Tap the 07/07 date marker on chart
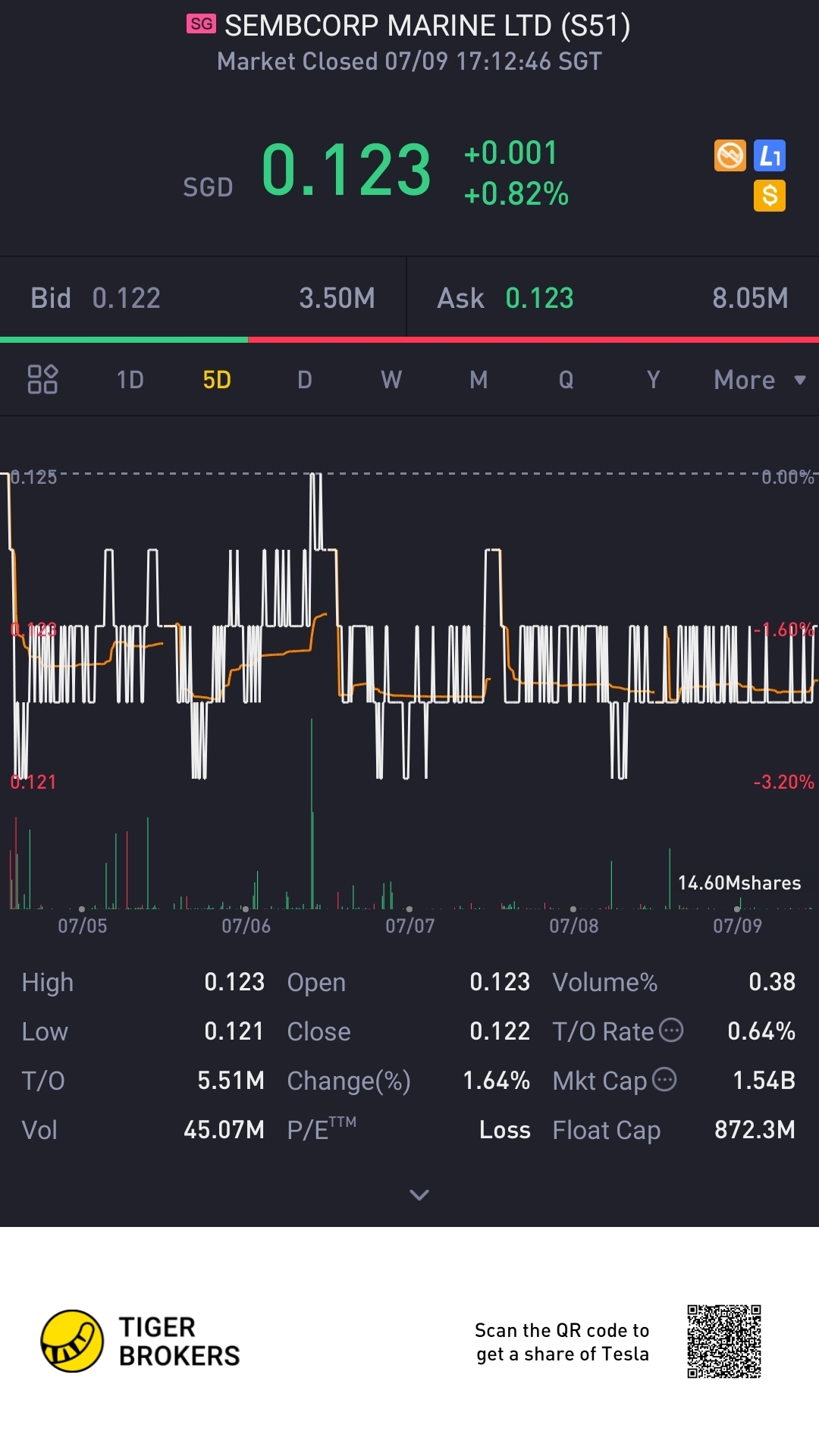The width and height of the screenshot is (819, 1456). (x=409, y=926)
